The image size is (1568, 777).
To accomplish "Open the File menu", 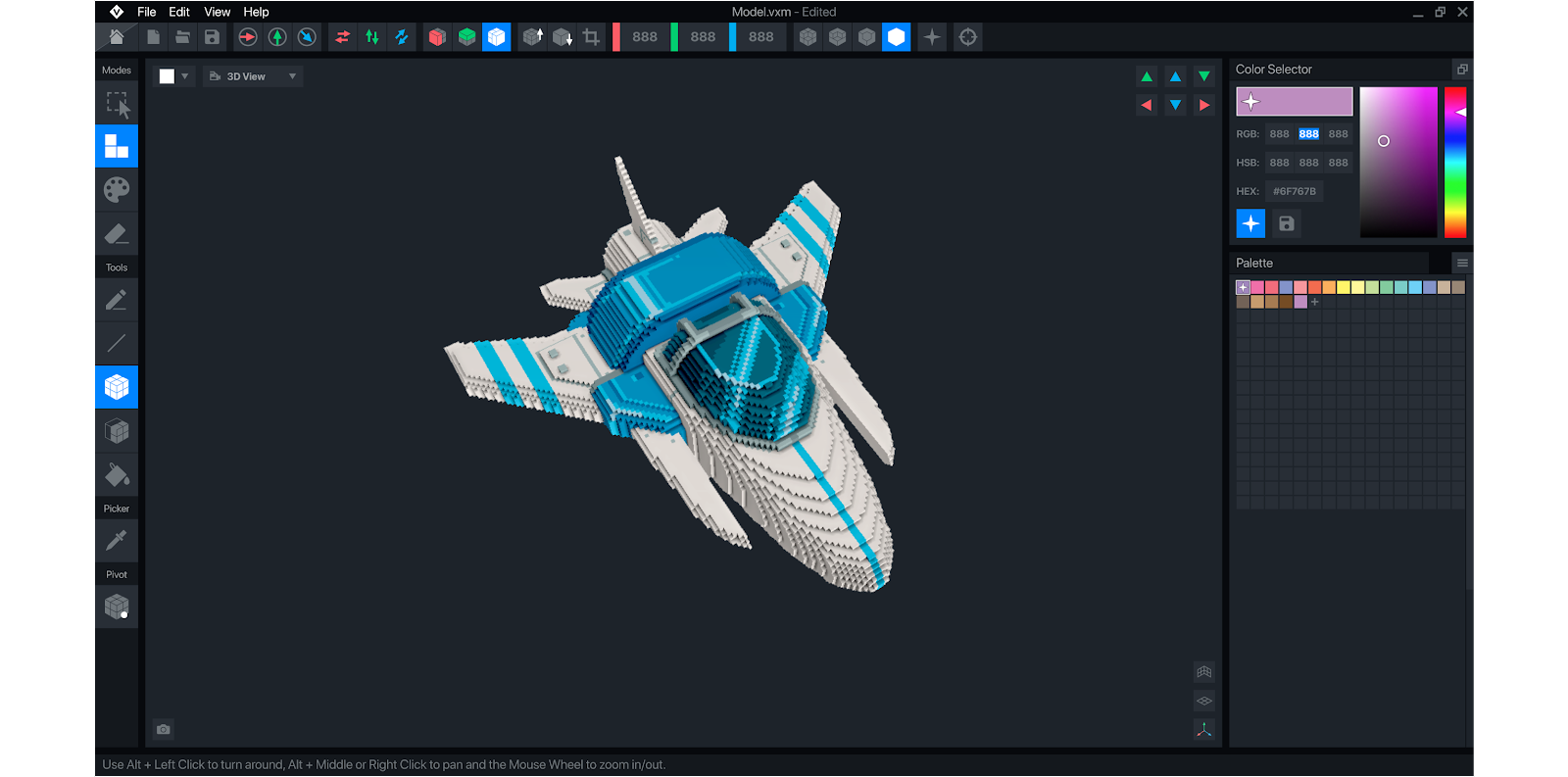I will [147, 12].
